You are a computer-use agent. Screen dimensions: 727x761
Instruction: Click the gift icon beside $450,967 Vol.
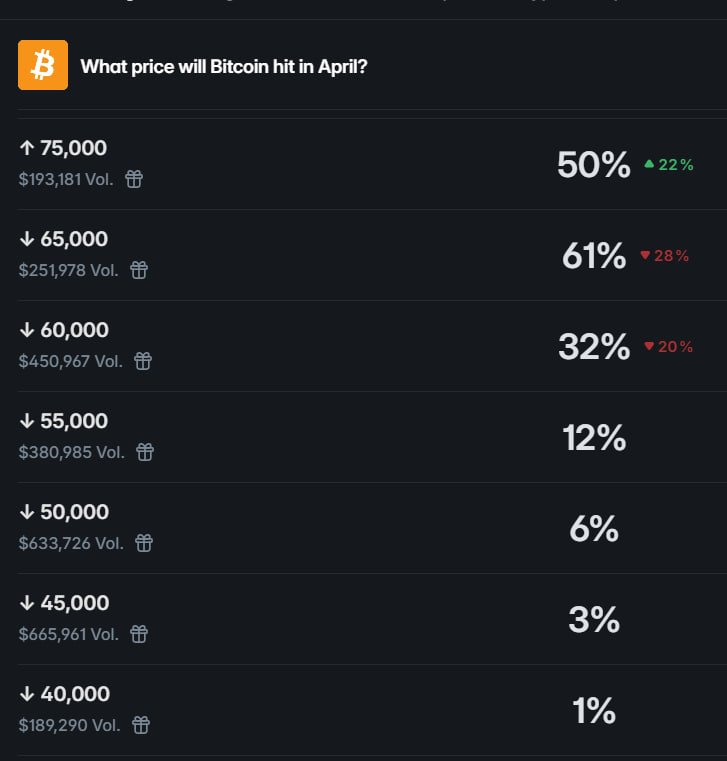[x=143, y=361]
